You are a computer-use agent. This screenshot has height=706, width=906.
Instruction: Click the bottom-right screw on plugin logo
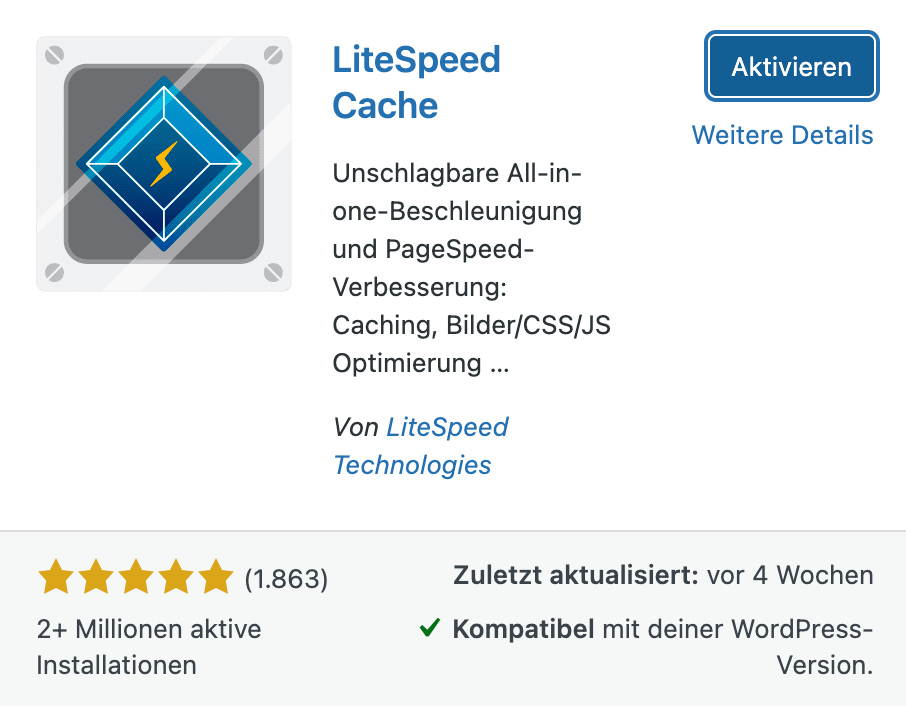click(273, 272)
